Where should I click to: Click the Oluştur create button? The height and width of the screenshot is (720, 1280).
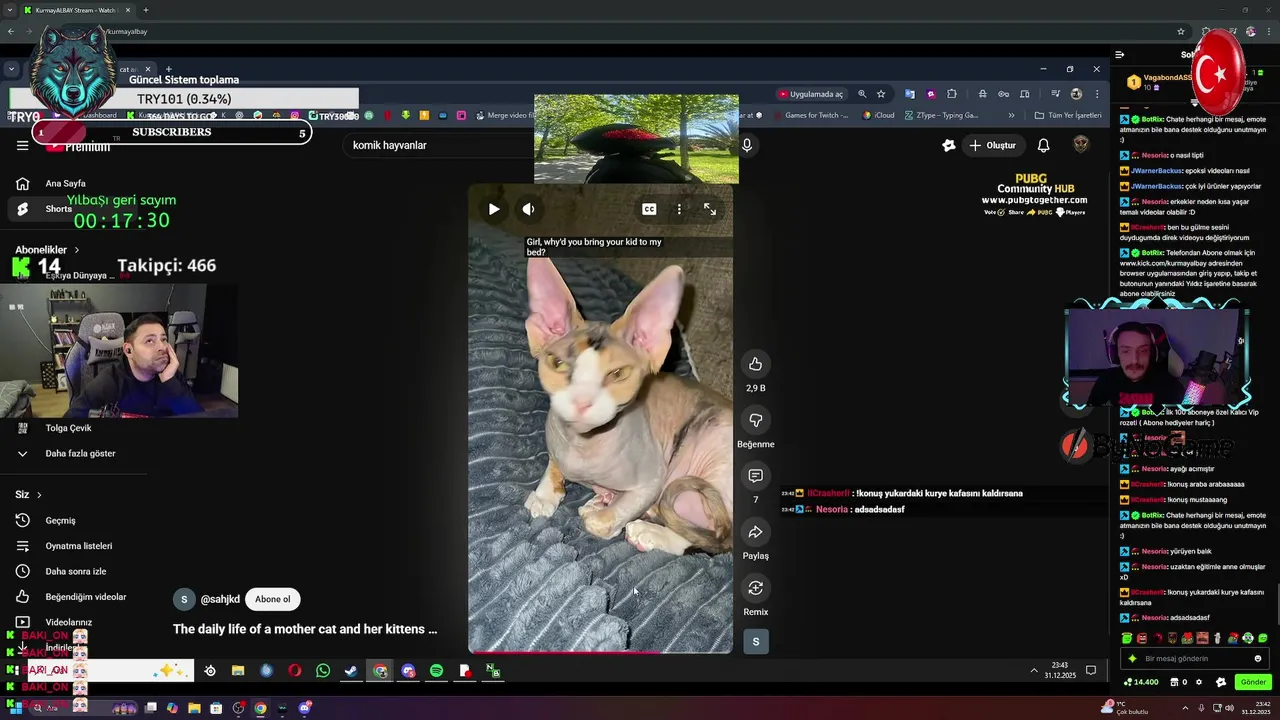pos(992,145)
